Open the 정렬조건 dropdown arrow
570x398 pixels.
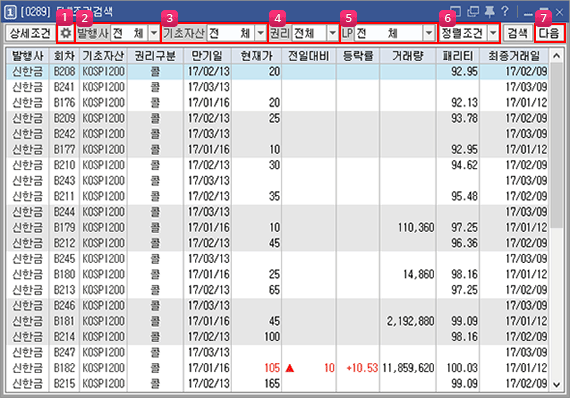493,33
